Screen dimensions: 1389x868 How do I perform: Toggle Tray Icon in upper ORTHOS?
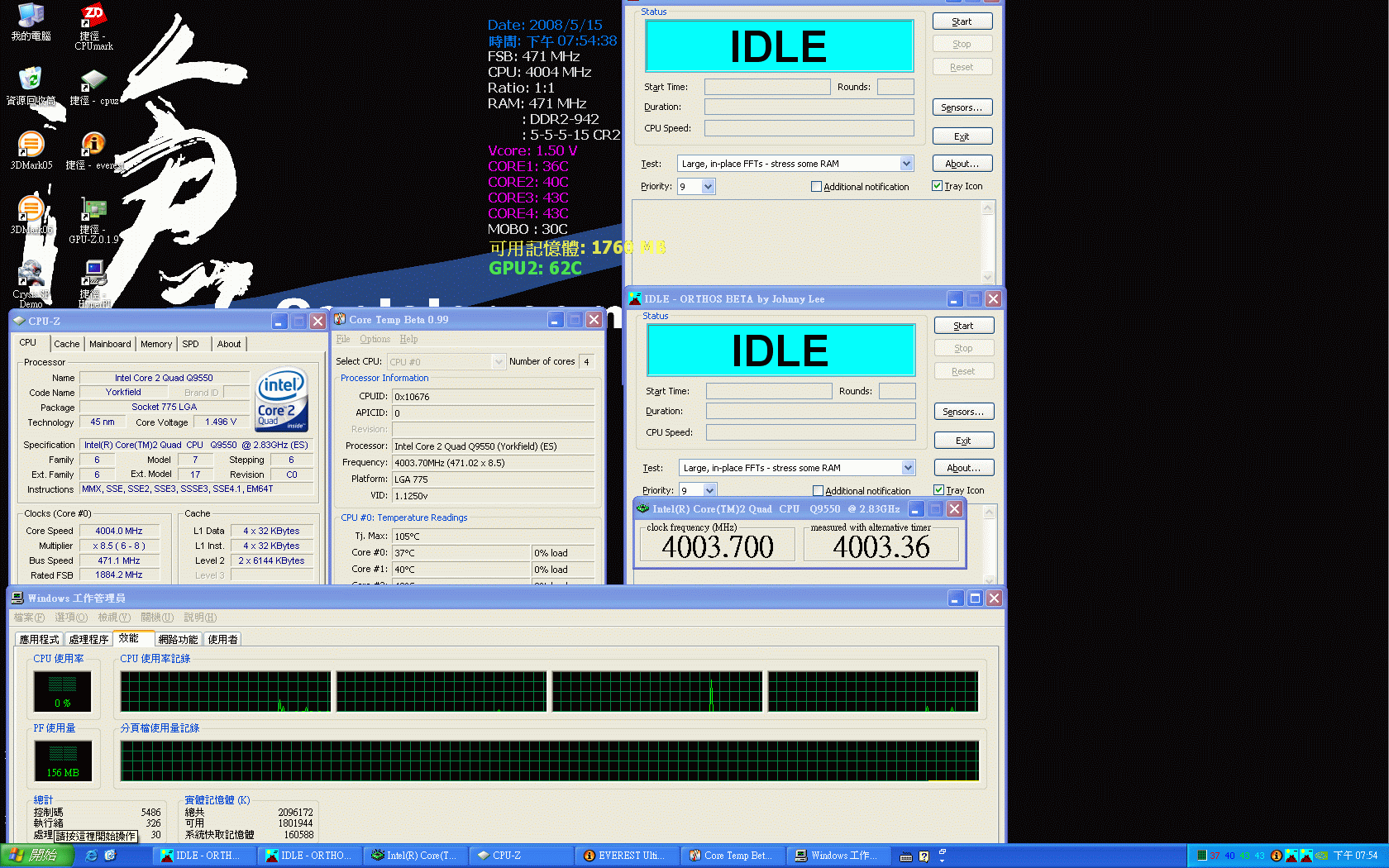point(937,186)
